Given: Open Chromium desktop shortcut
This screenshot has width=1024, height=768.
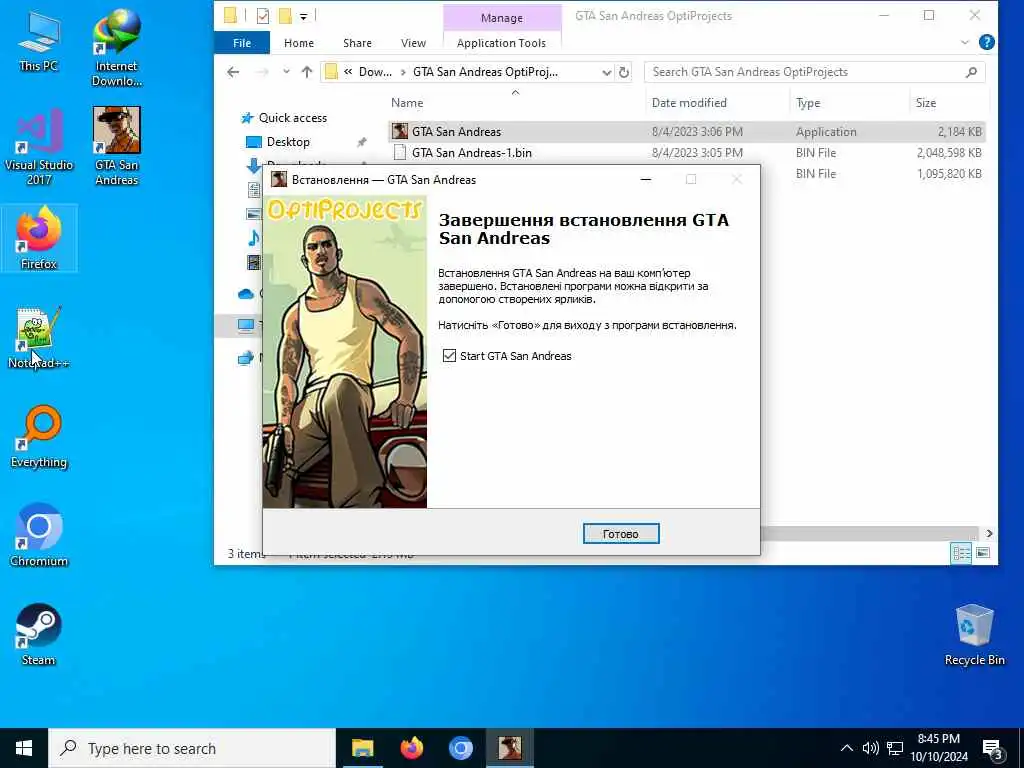Looking at the screenshot, I should click(x=39, y=536).
